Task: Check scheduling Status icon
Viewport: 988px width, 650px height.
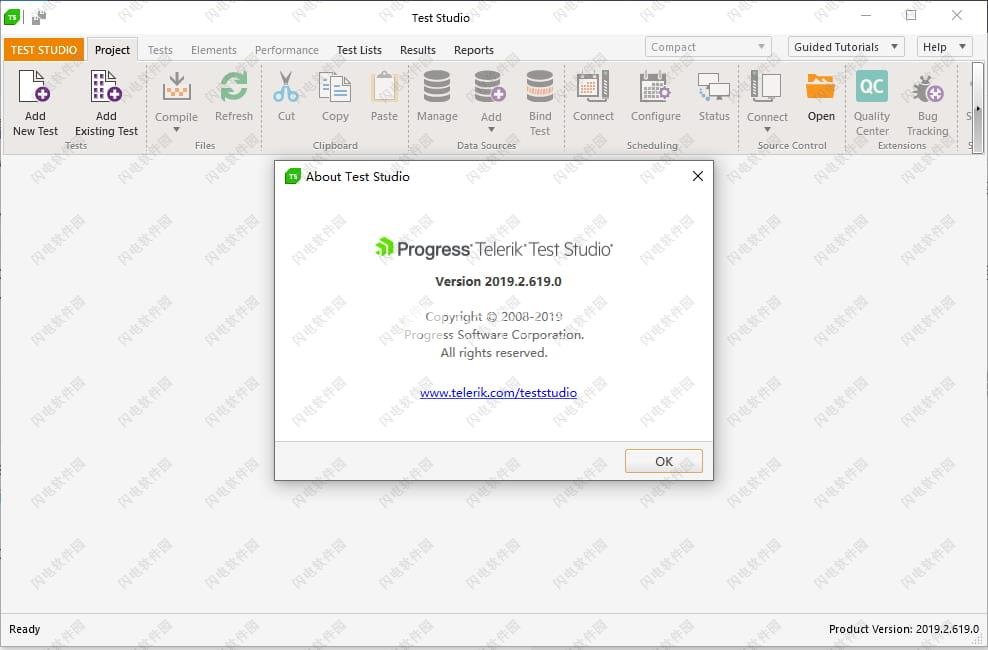Action: pyautogui.click(x=714, y=86)
